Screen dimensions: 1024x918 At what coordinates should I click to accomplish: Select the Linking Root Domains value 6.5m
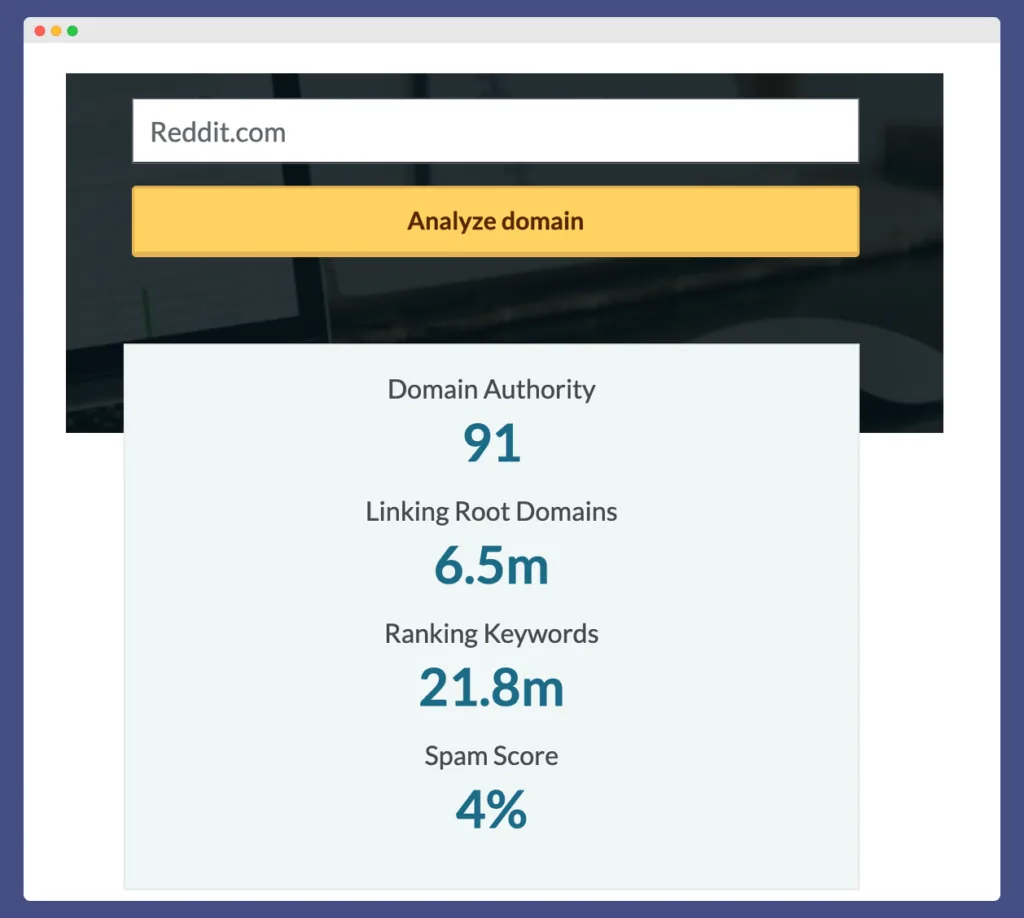(x=491, y=566)
